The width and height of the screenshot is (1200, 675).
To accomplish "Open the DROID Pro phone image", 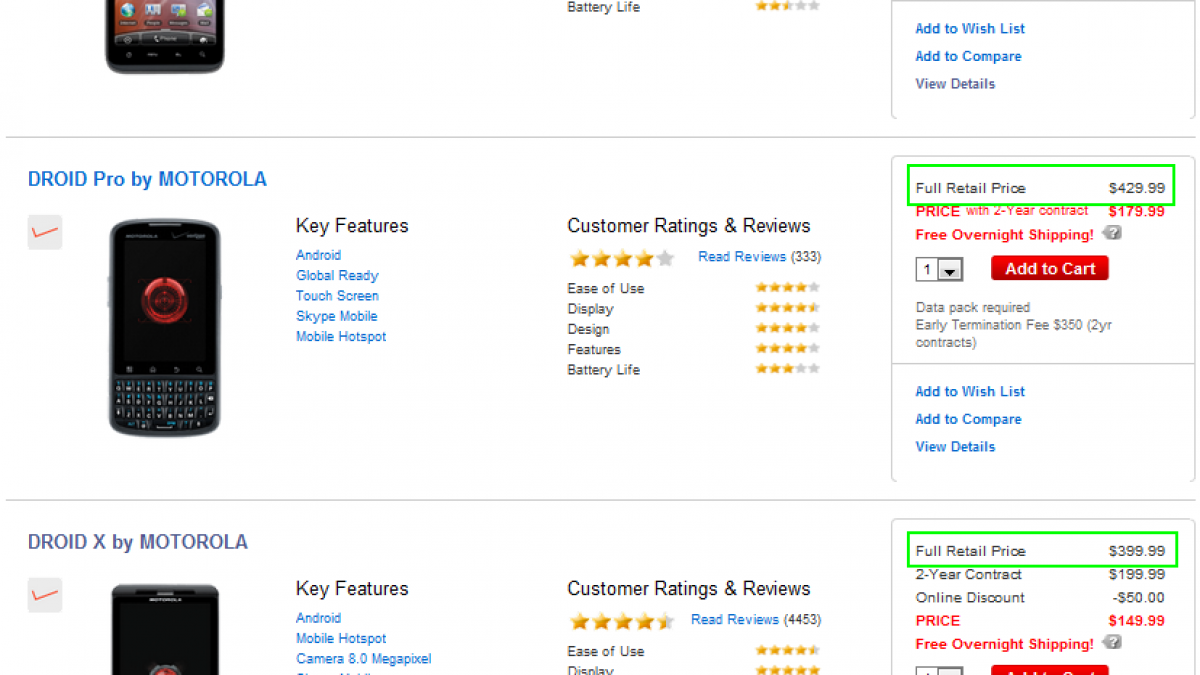I will pyautogui.click(x=164, y=327).
